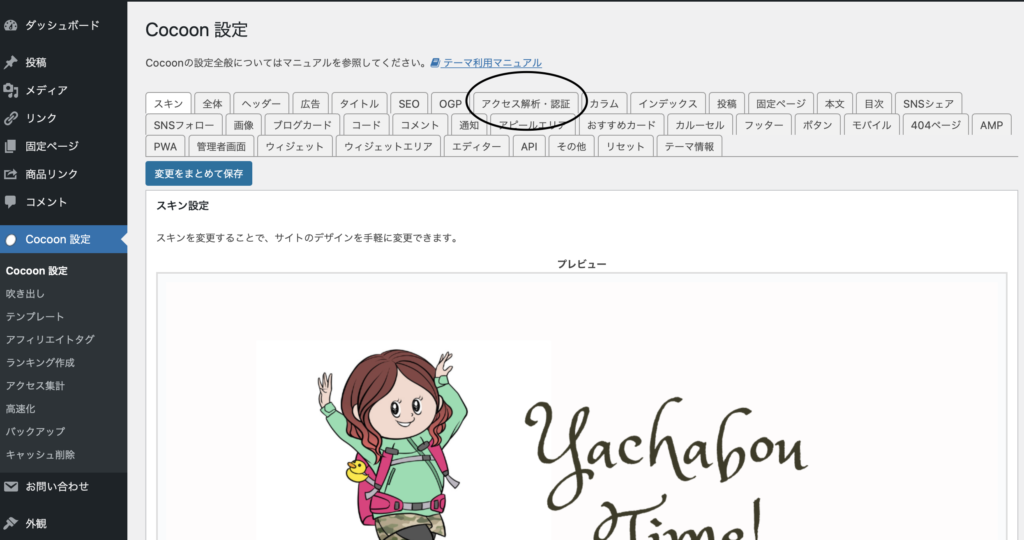Open the テーマ利用マニュアル link
This screenshot has height=540, width=1024.
coord(492,63)
